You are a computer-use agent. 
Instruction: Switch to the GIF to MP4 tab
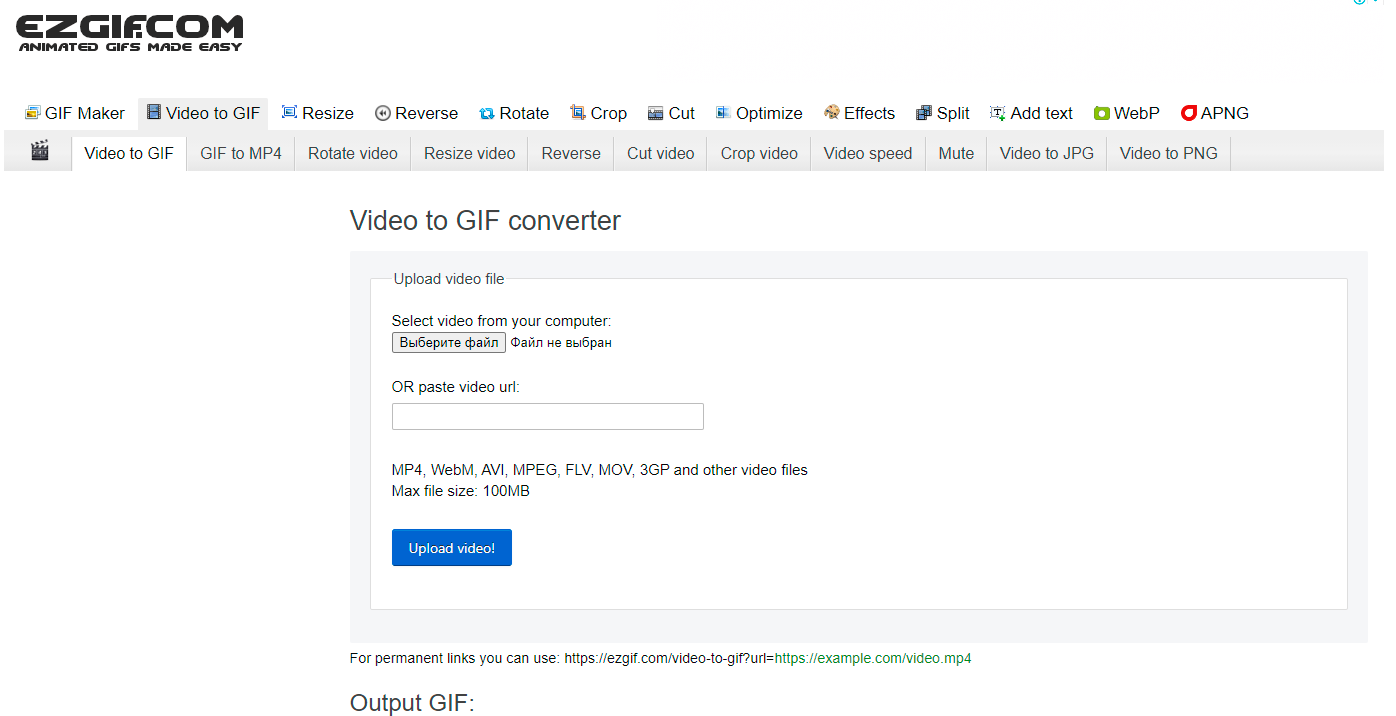(241, 153)
